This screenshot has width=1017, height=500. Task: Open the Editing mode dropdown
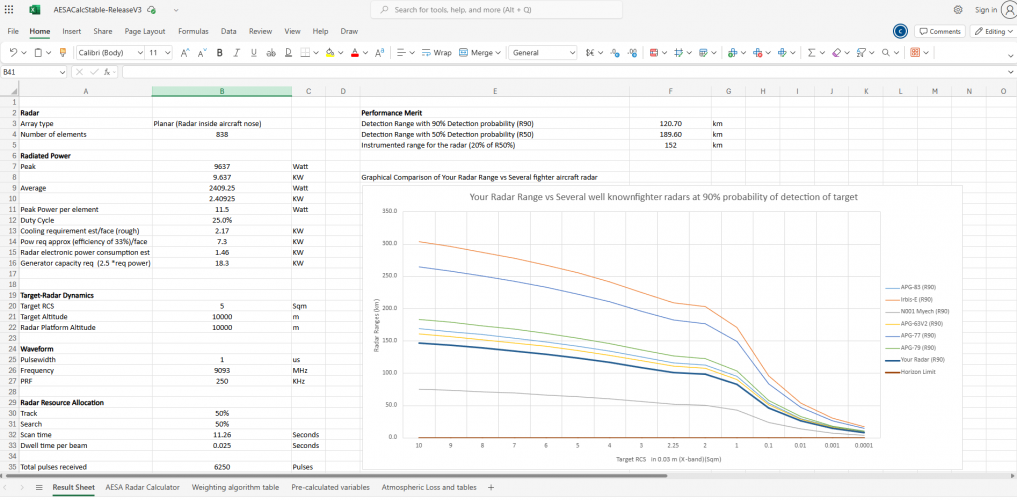coord(992,31)
